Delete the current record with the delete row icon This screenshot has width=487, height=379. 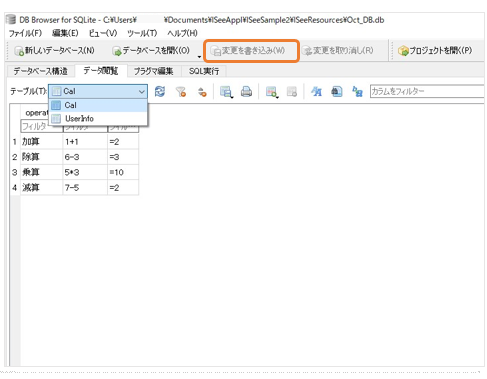click(292, 91)
